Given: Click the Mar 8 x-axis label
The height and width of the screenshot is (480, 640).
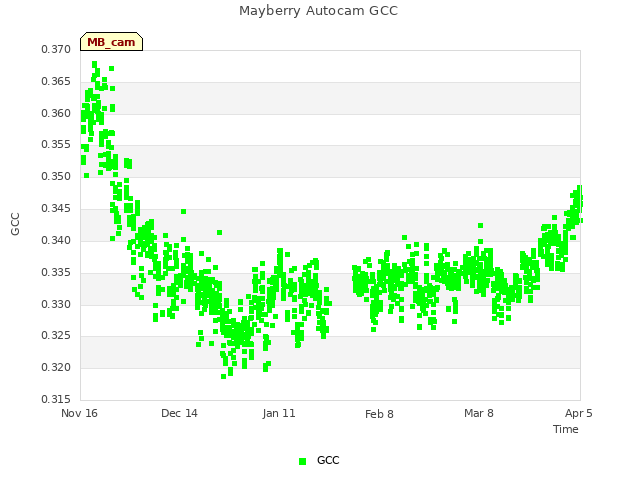Looking at the screenshot, I should pyautogui.click(x=479, y=413).
